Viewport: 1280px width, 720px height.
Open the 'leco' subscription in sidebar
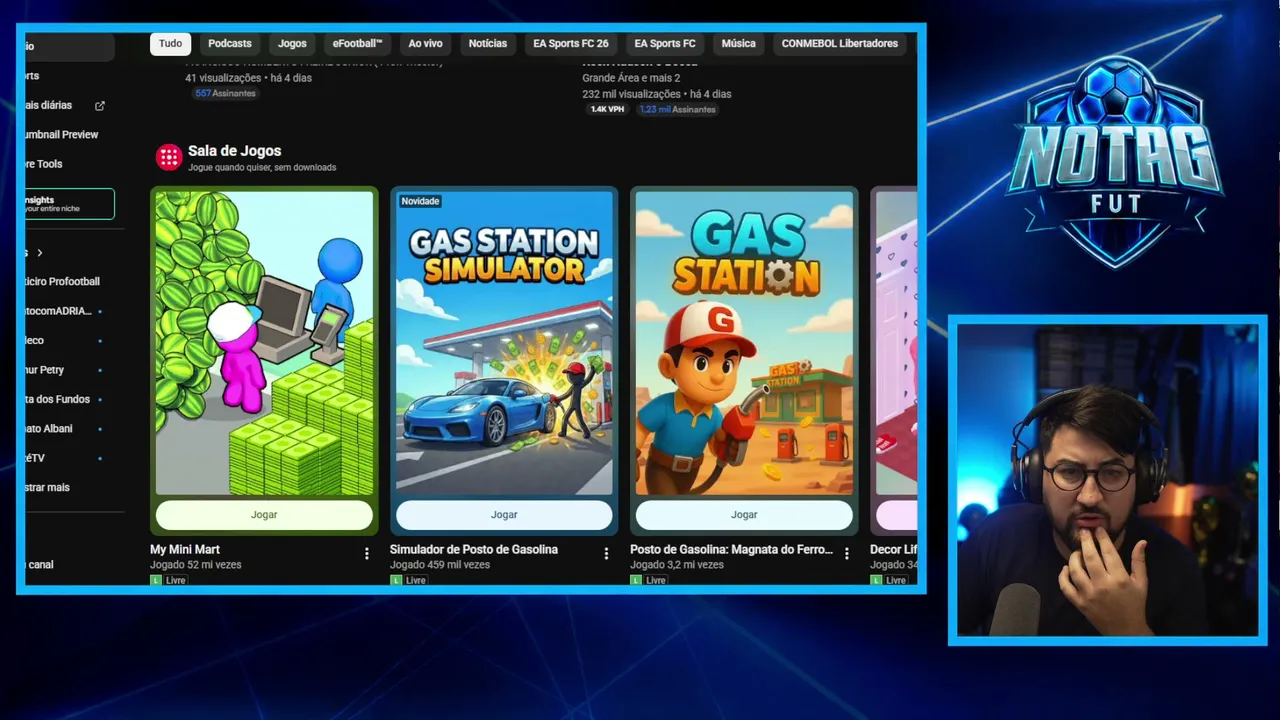click(x=35, y=341)
